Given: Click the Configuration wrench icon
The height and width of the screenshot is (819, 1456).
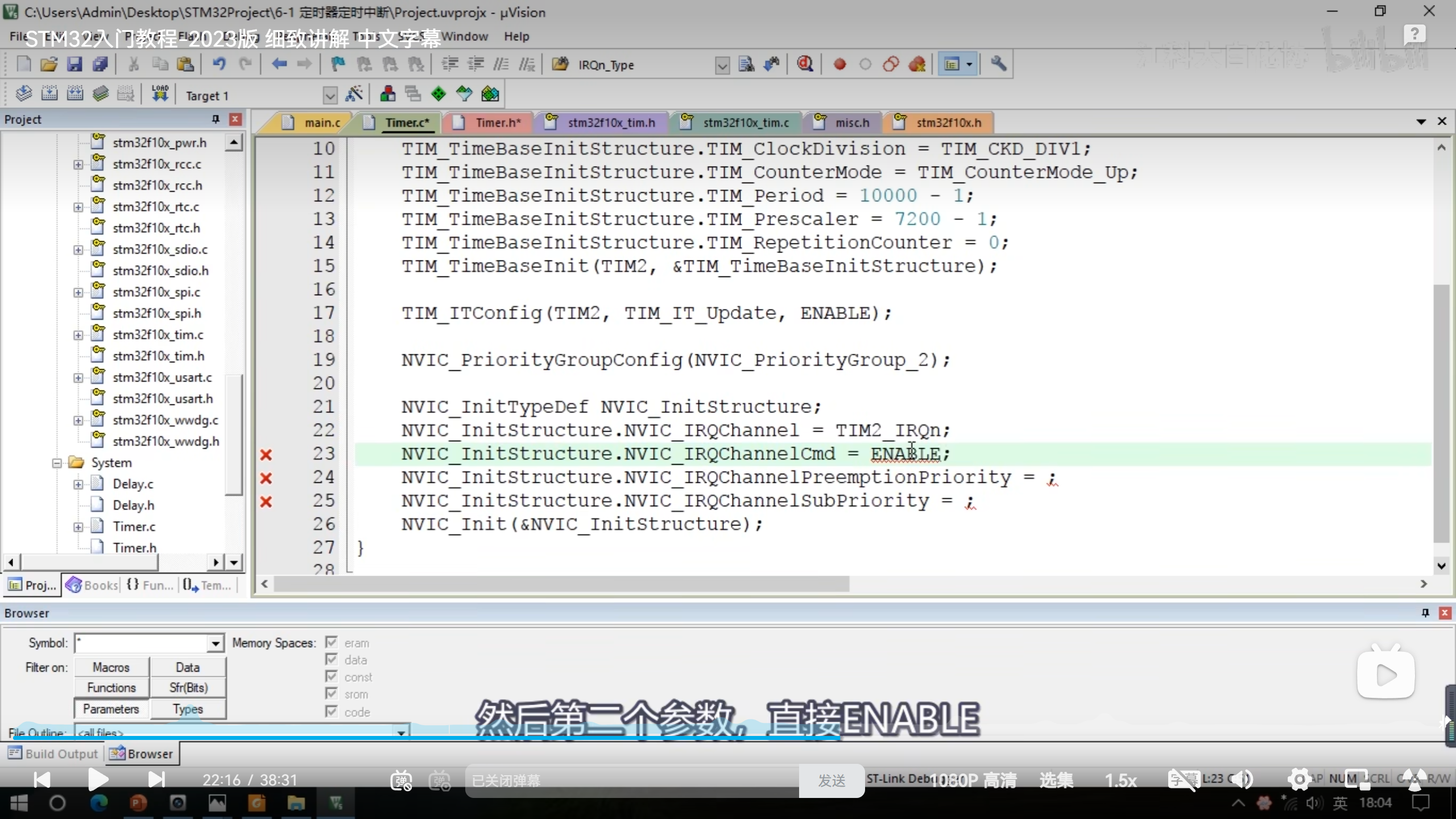Looking at the screenshot, I should [998, 64].
